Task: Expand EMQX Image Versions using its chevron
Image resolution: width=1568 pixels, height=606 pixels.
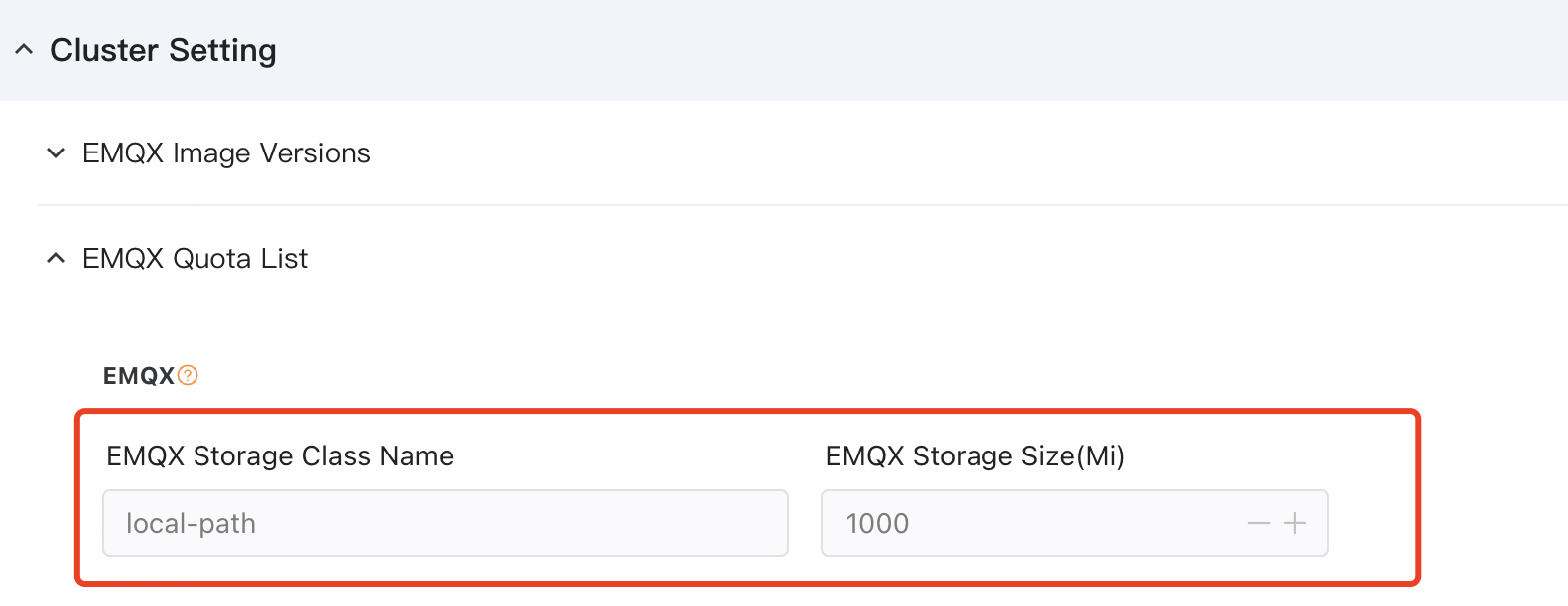Action: tap(56, 153)
